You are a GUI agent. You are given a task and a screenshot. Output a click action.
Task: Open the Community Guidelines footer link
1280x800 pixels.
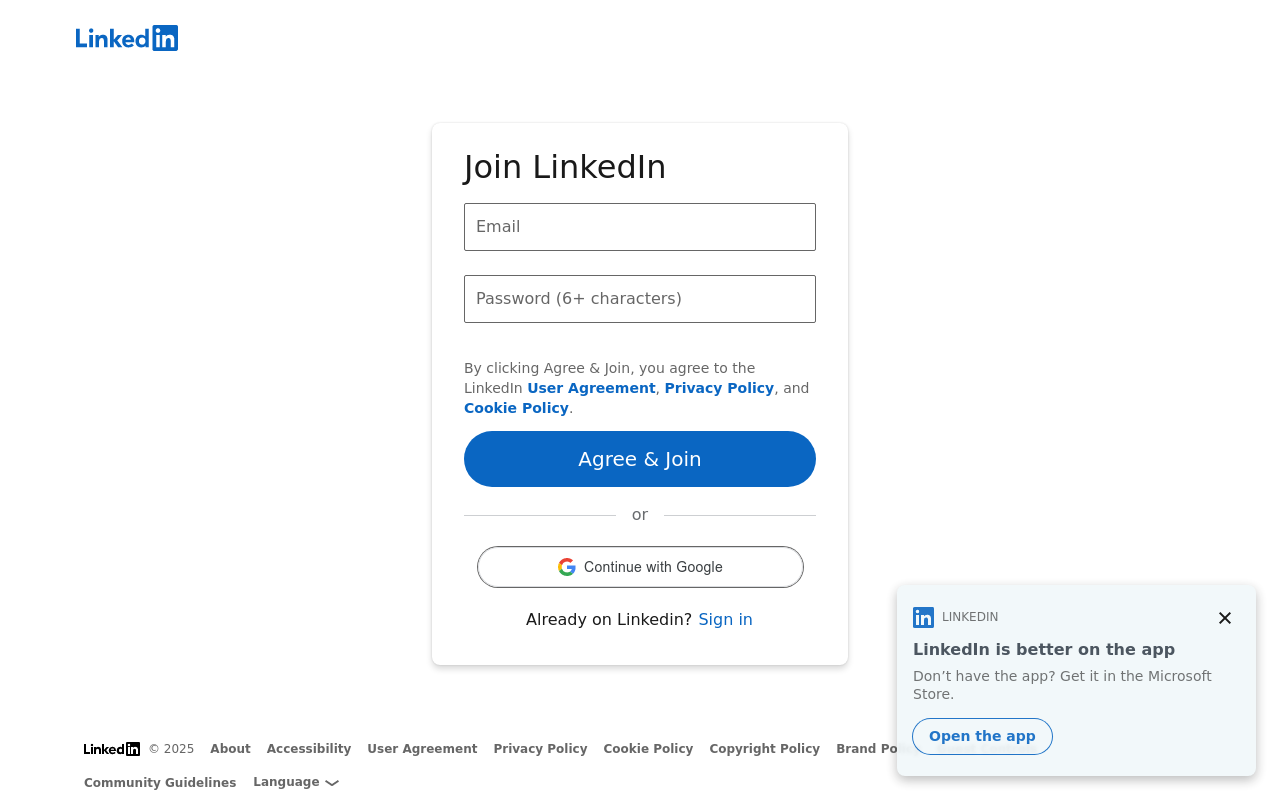click(160, 783)
